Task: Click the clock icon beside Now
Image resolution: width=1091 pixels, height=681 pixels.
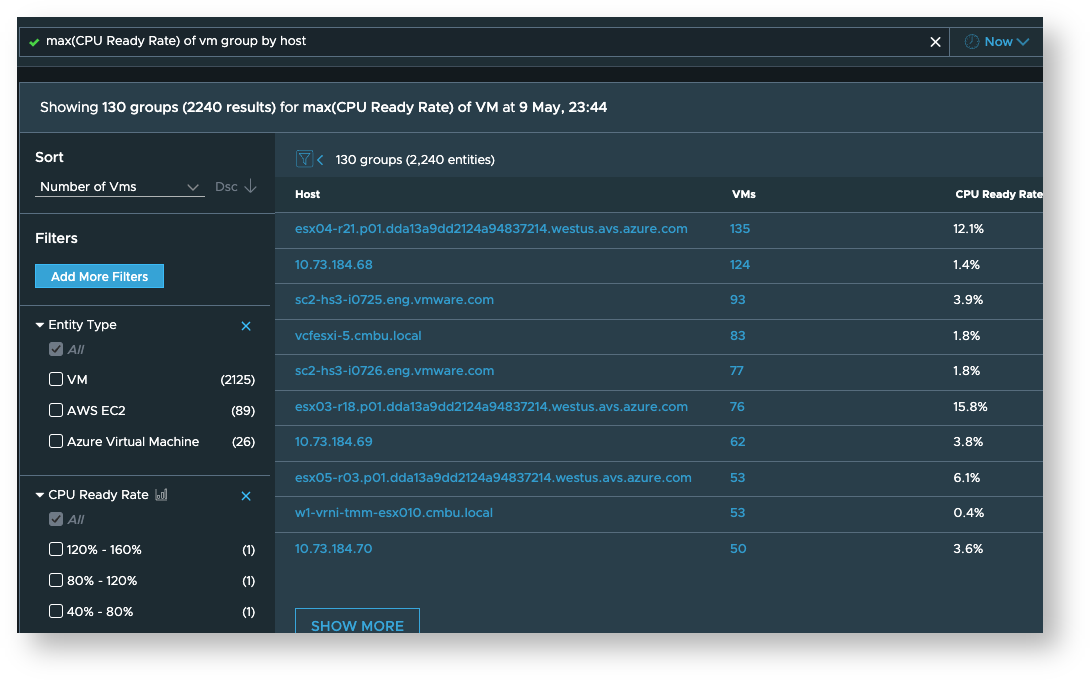Action: point(971,42)
